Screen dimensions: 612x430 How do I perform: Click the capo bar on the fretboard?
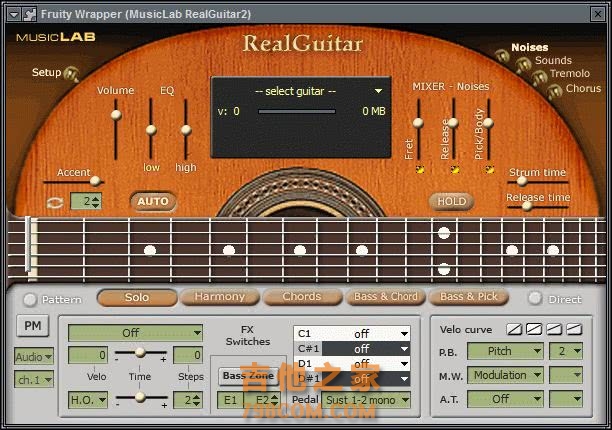(28, 244)
